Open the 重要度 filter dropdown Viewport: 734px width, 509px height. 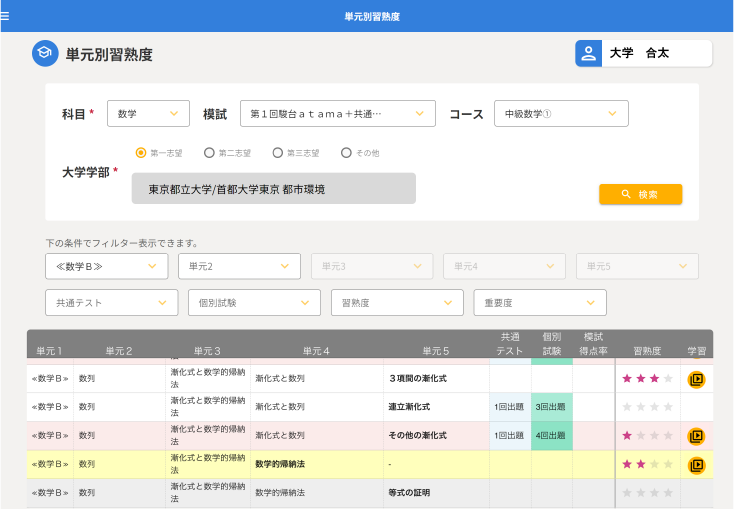click(540, 302)
